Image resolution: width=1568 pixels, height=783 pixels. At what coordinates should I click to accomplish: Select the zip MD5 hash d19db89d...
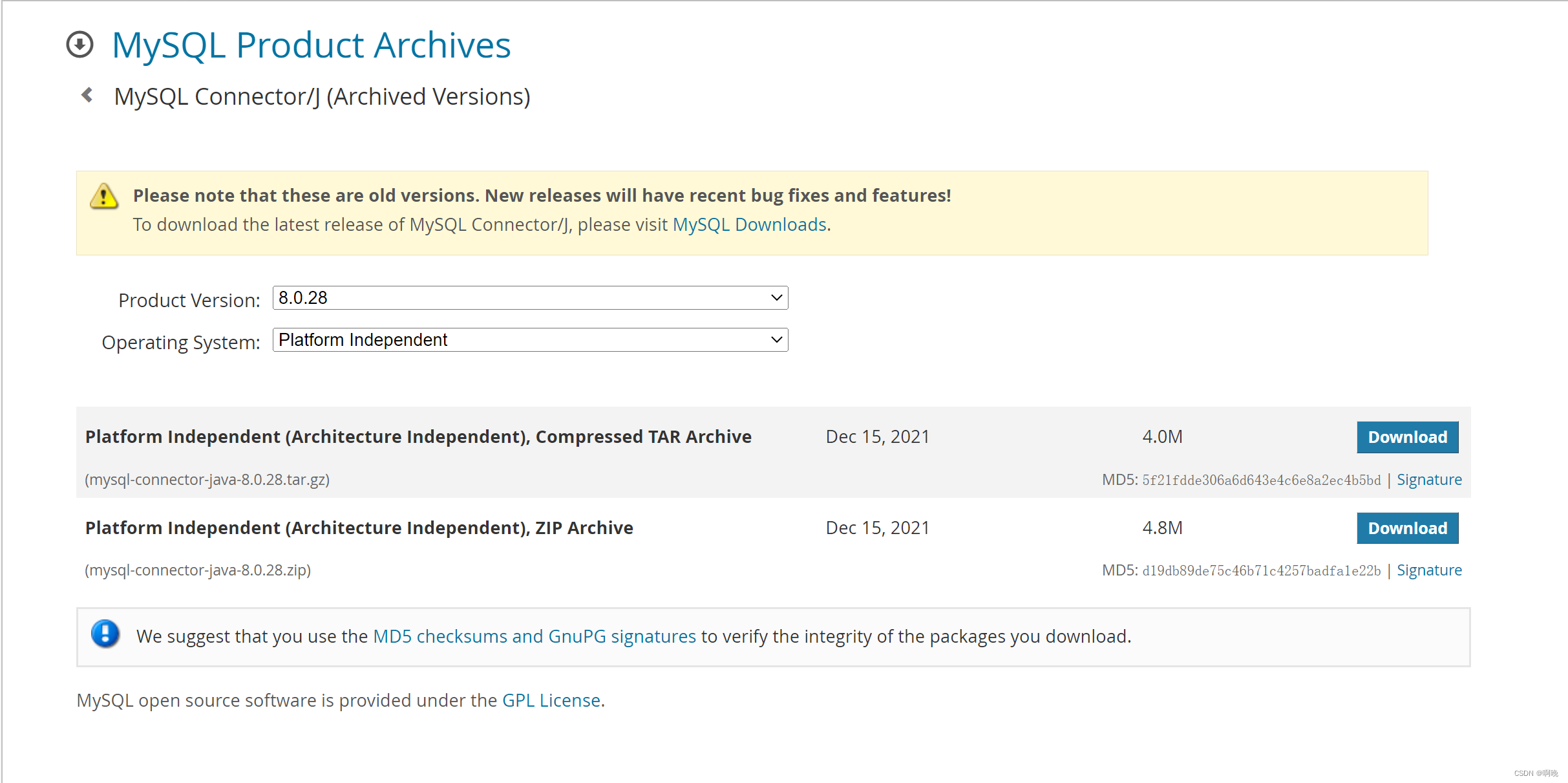click(1261, 571)
